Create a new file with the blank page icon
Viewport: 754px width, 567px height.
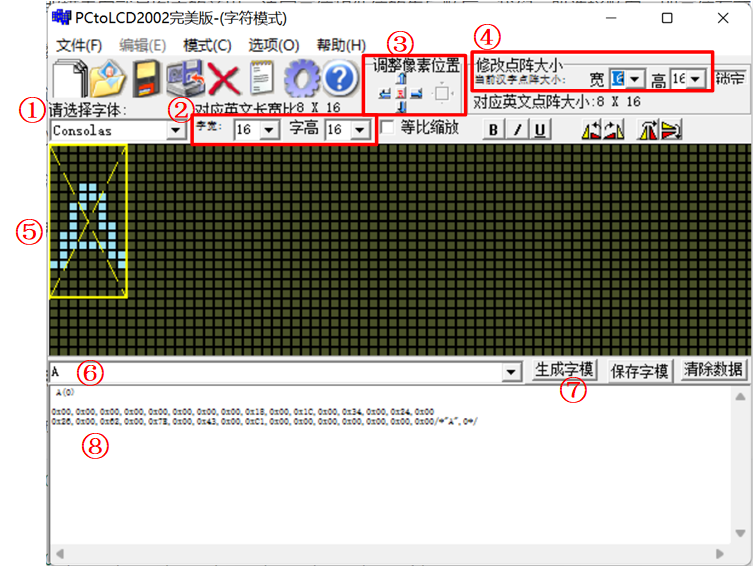[70, 78]
